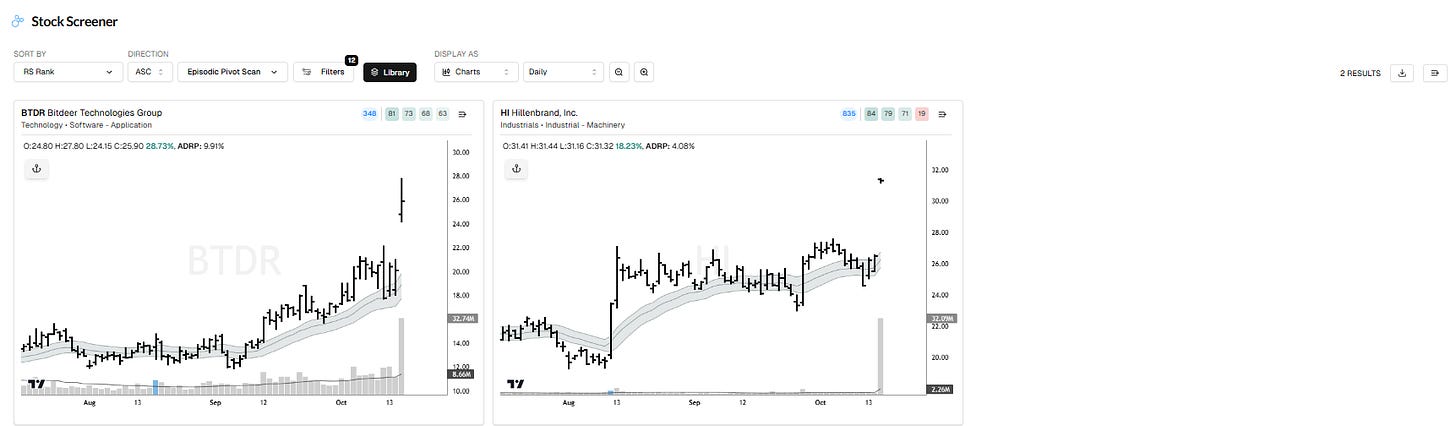Select the 79 rating badge on HI

click(888, 114)
